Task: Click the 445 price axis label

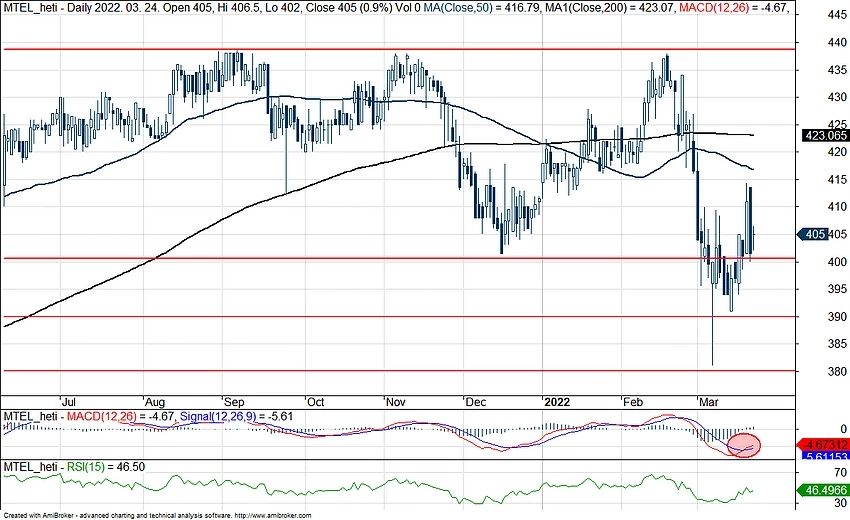Action: 838,15
